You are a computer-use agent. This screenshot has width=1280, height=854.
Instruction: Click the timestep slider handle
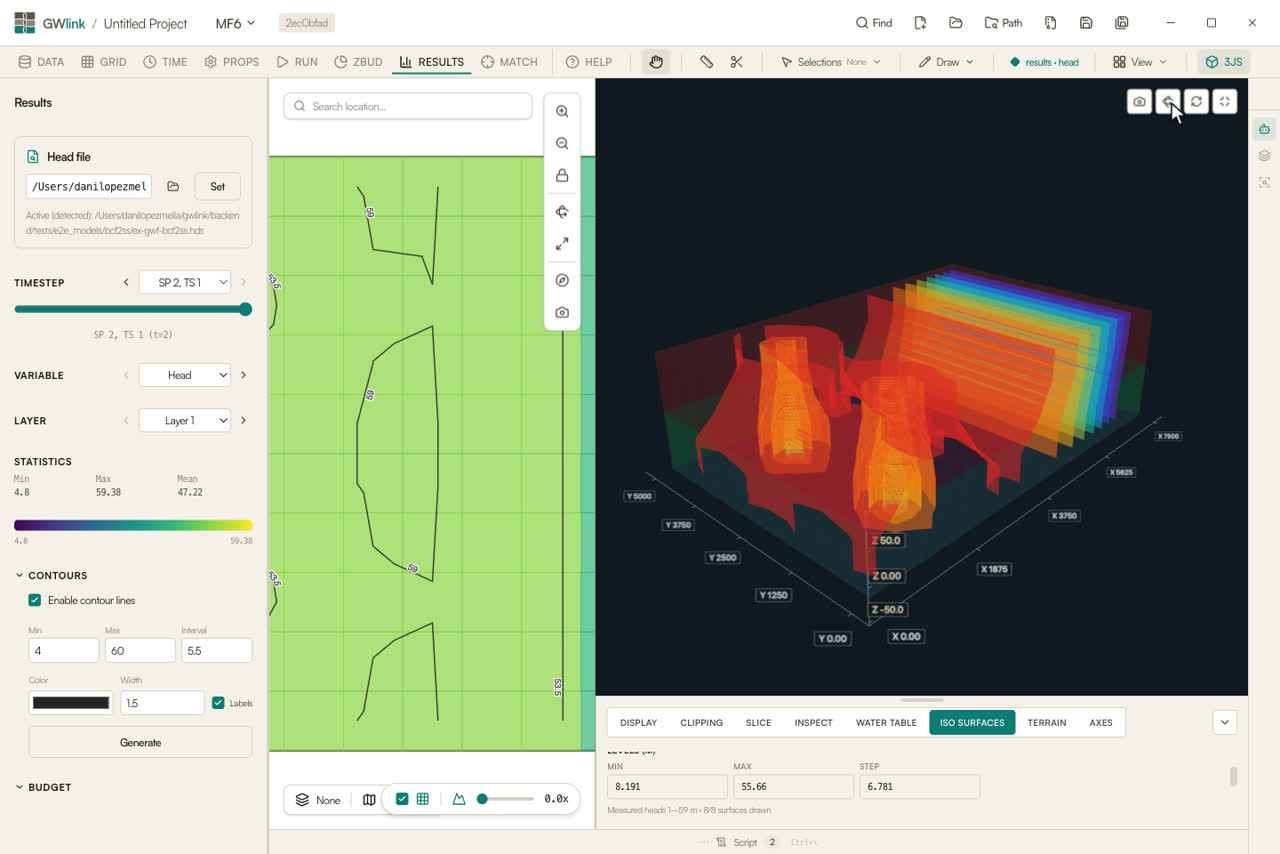(245, 309)
